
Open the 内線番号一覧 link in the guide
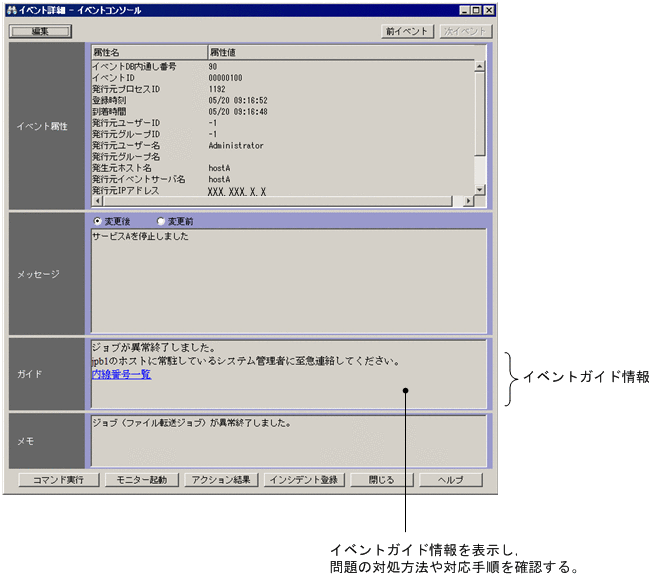[121, 374]
